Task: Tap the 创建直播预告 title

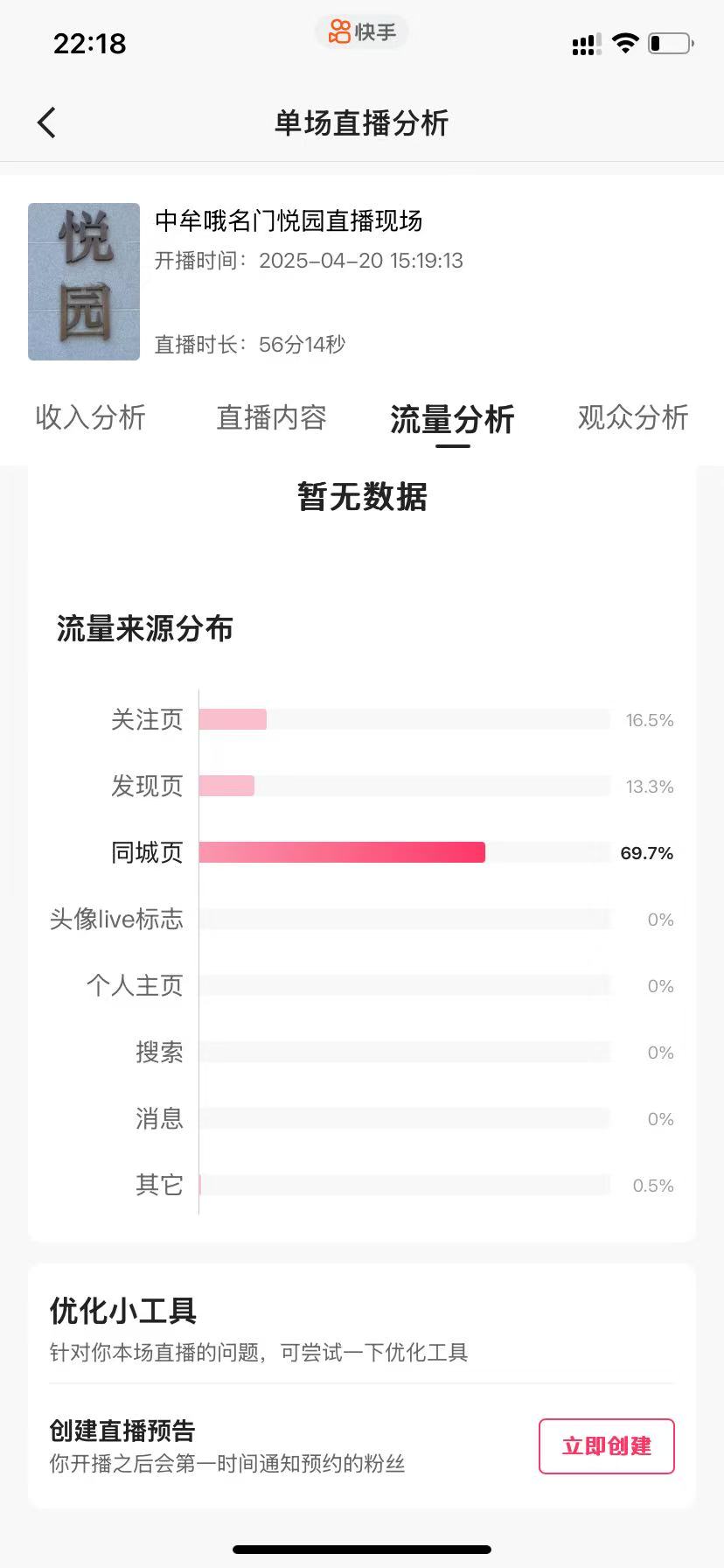Action: (122, 1431)
